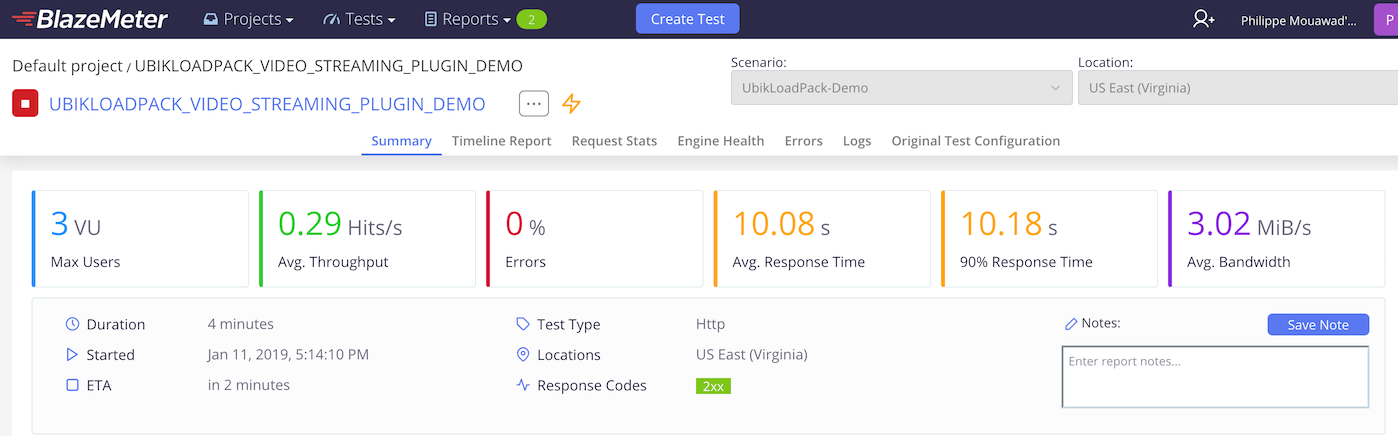Open the Tests menu
This screenshot has height=436, width=1398.
coord(359,19)
